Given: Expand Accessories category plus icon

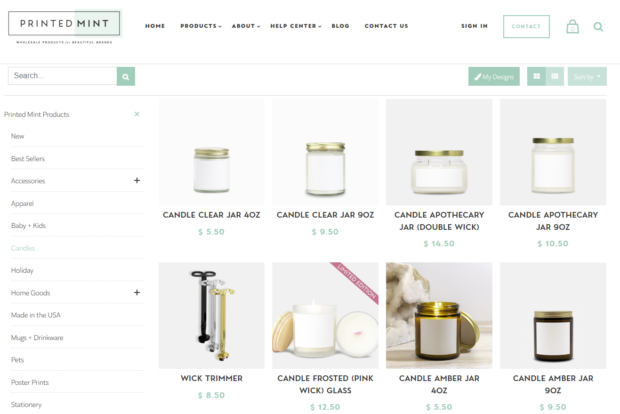Looking at the screenshot, I should point(137,180).
